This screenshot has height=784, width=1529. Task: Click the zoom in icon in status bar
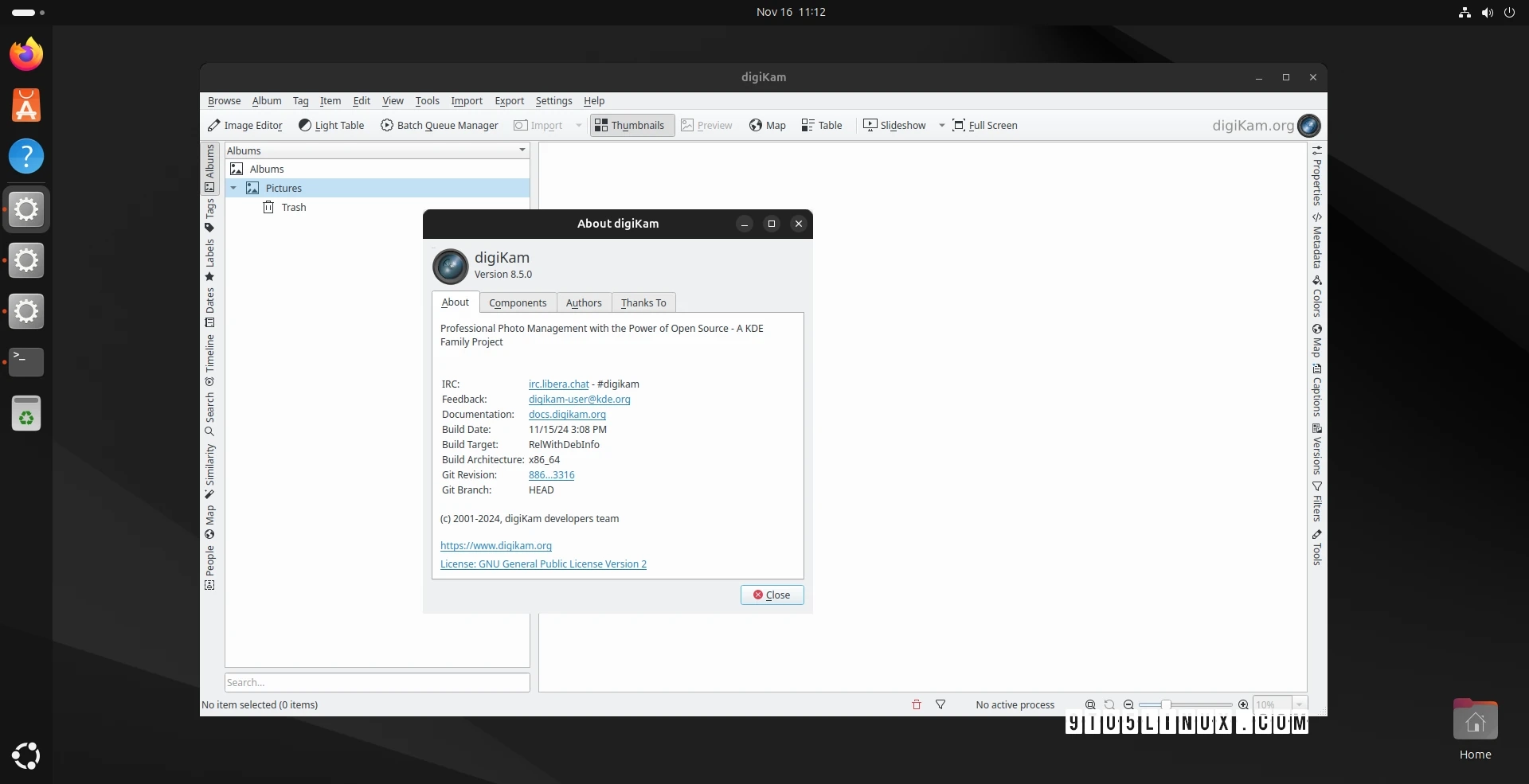coord(1243,704)
